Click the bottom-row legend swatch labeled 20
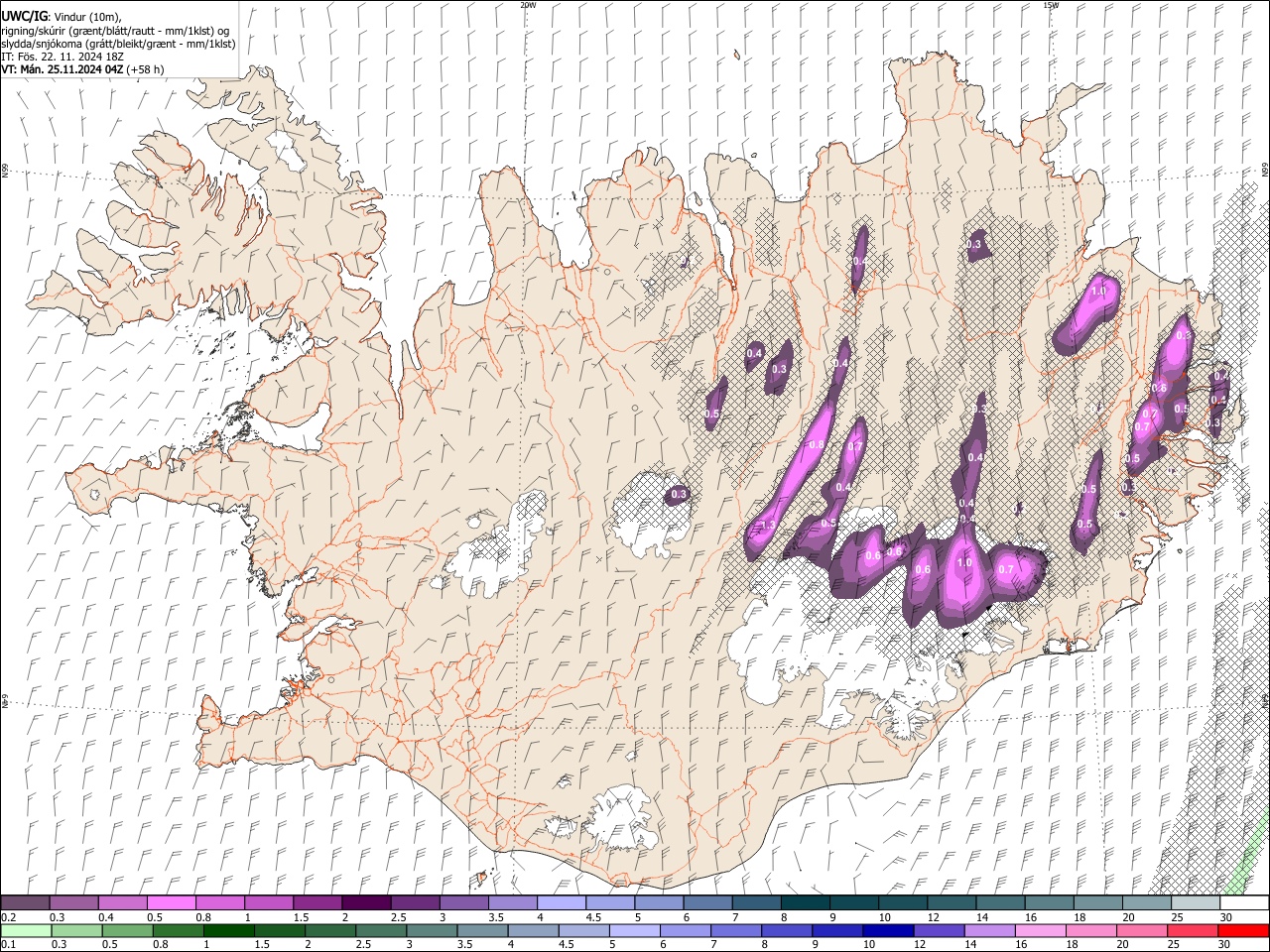The height and width of the screenshot is (952, 1270). pyautogui.click(x=1141, y=930)
